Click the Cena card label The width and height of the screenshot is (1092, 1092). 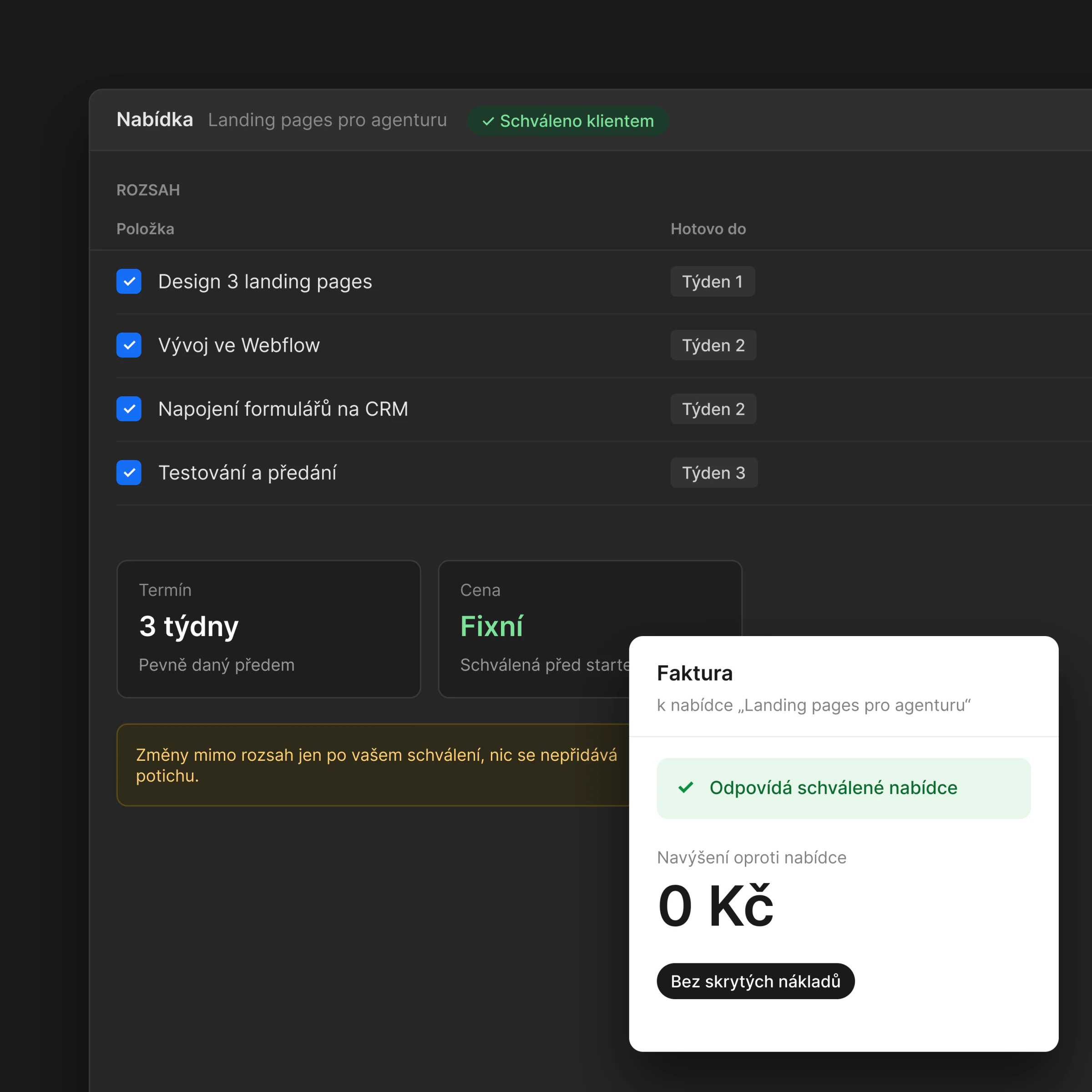pos(480,590)
